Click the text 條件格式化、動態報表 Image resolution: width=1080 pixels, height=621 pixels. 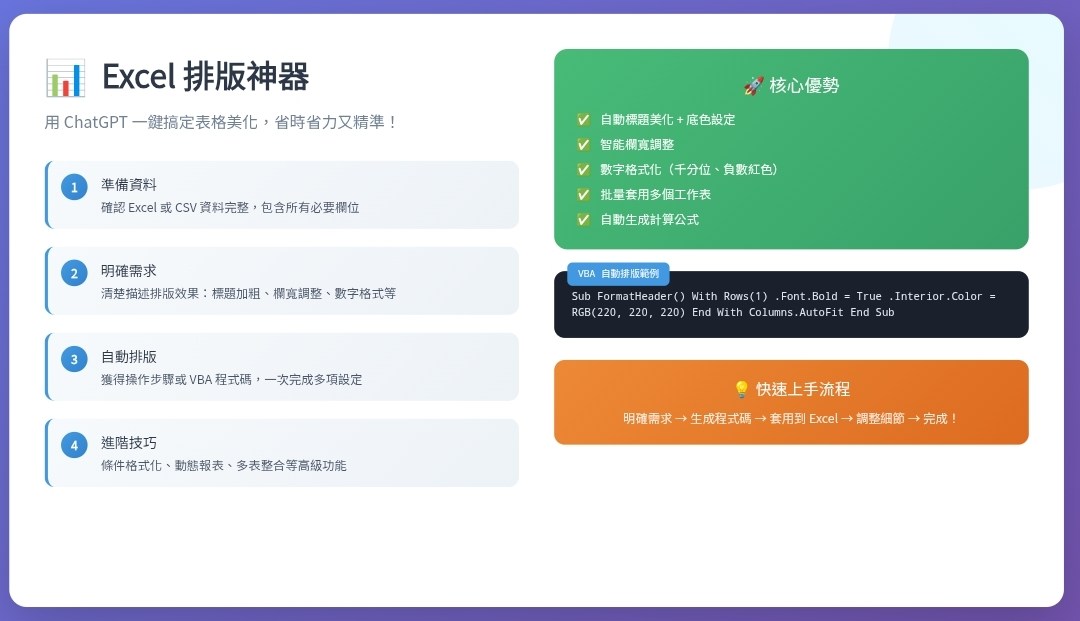pos(224,465)
